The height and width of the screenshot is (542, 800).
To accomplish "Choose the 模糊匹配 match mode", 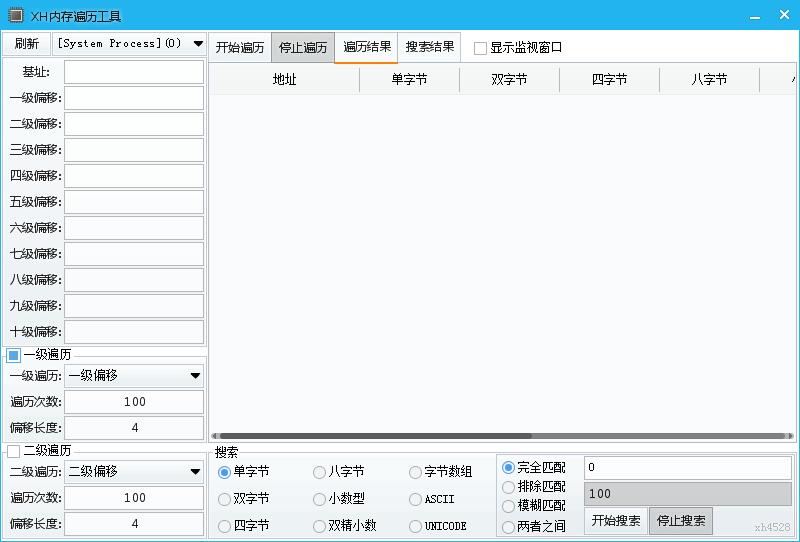I will [509, 506].
